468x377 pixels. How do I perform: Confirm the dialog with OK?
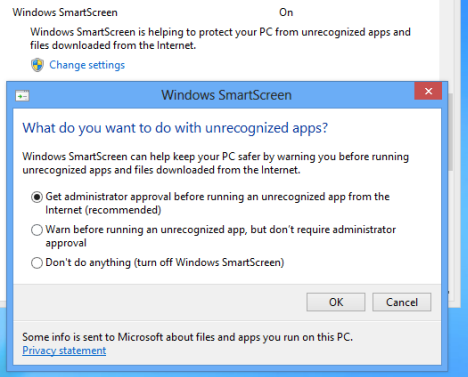tap(336, 302)
